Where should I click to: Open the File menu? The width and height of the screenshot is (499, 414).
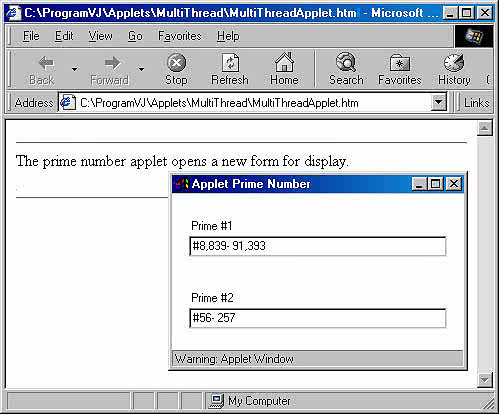31,36
